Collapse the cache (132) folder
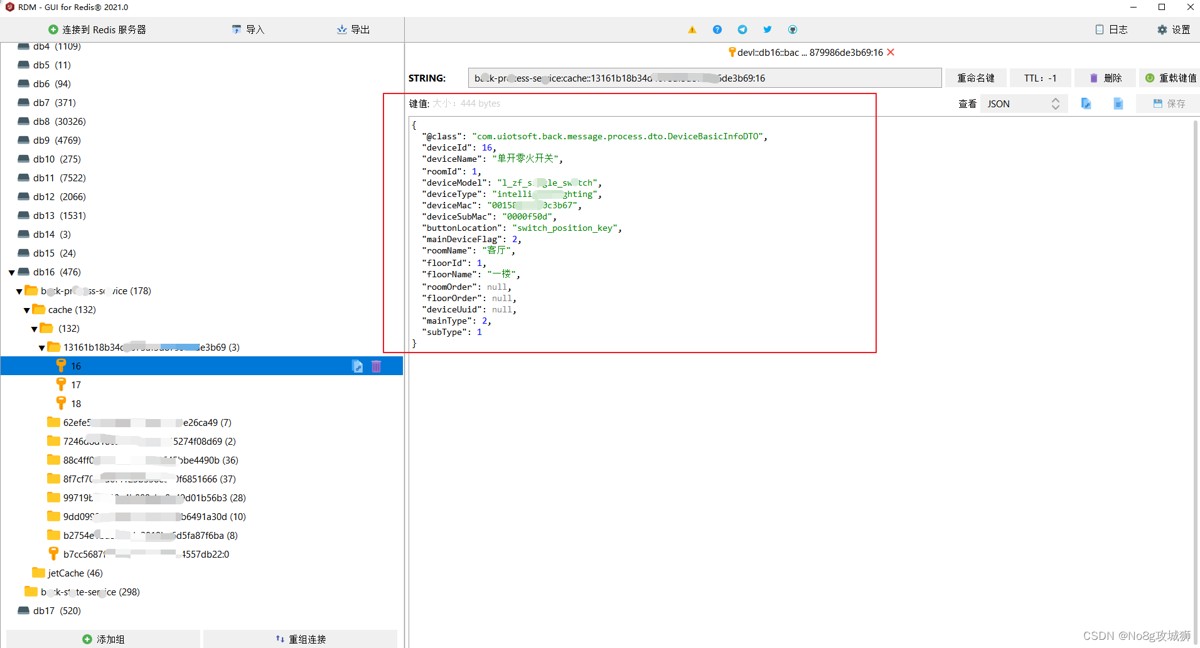Screen dimensions: 1200x648 click(27, 310)
